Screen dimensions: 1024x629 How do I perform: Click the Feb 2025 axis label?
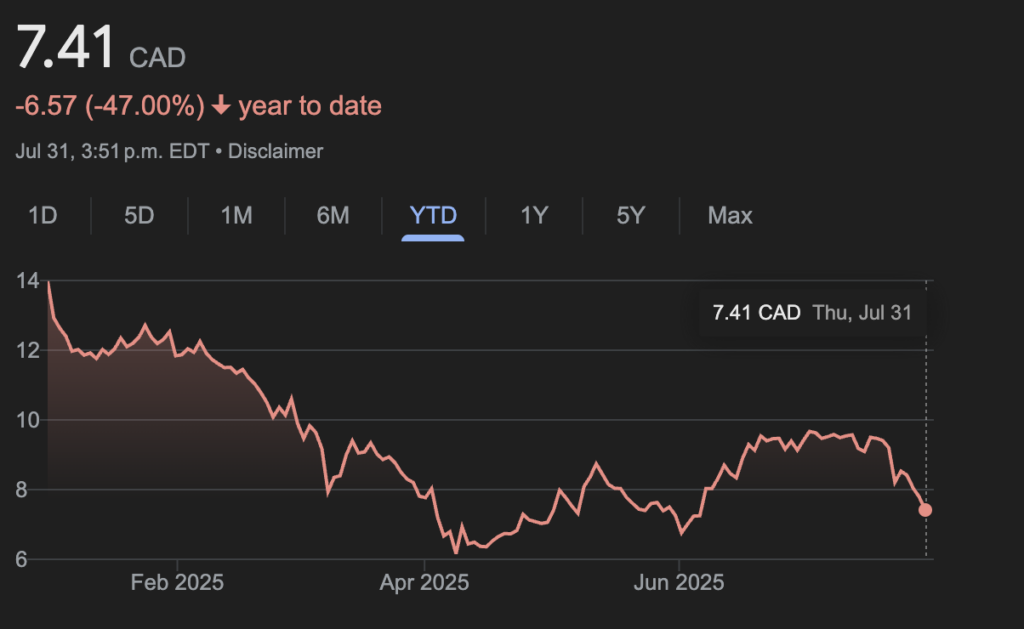[177, 583]
